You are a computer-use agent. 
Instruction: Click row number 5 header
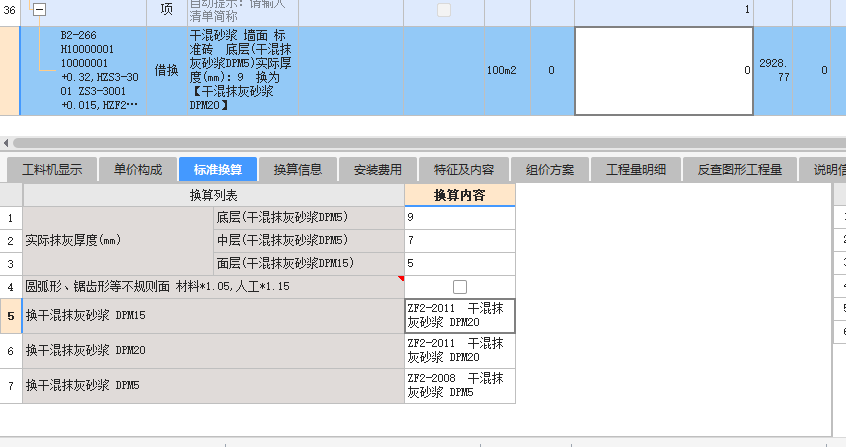coord(11,316)
